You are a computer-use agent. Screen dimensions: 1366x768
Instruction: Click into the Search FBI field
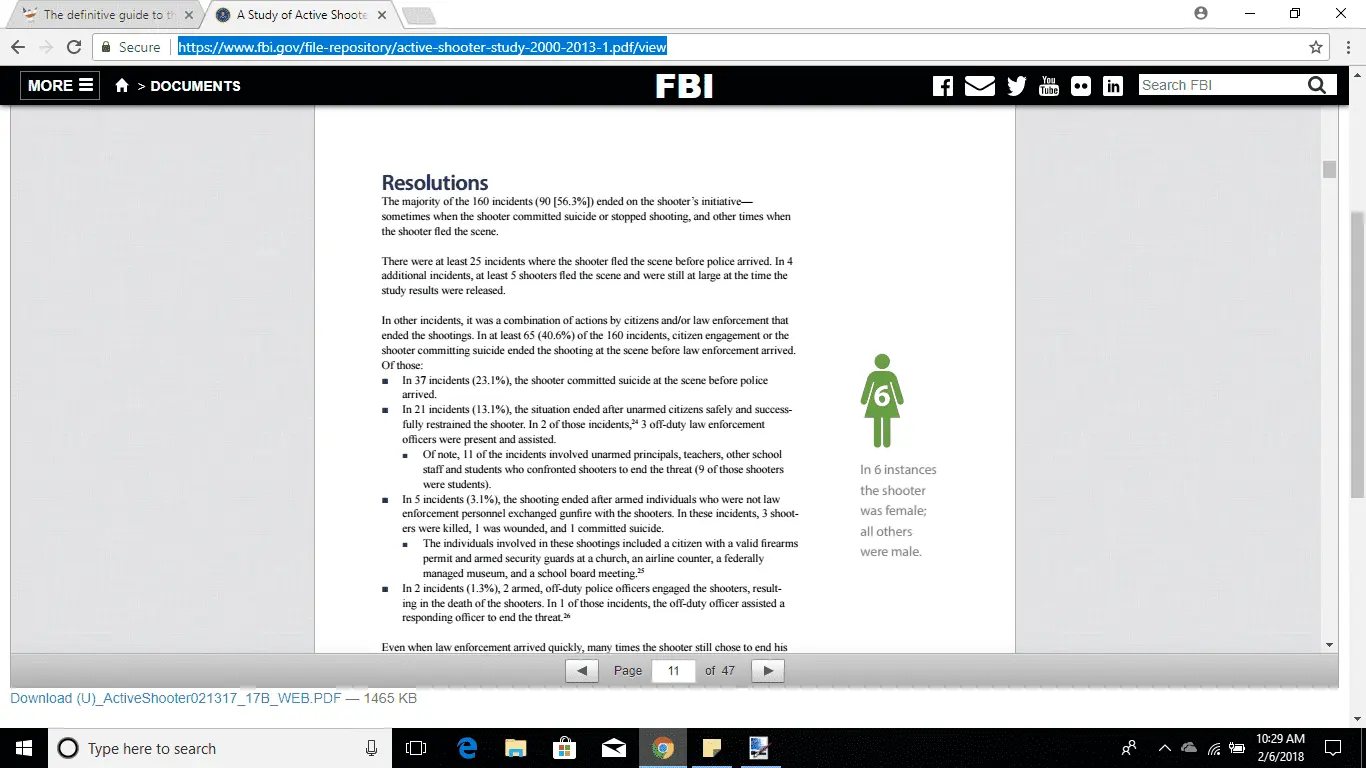tap(1222, 85)
